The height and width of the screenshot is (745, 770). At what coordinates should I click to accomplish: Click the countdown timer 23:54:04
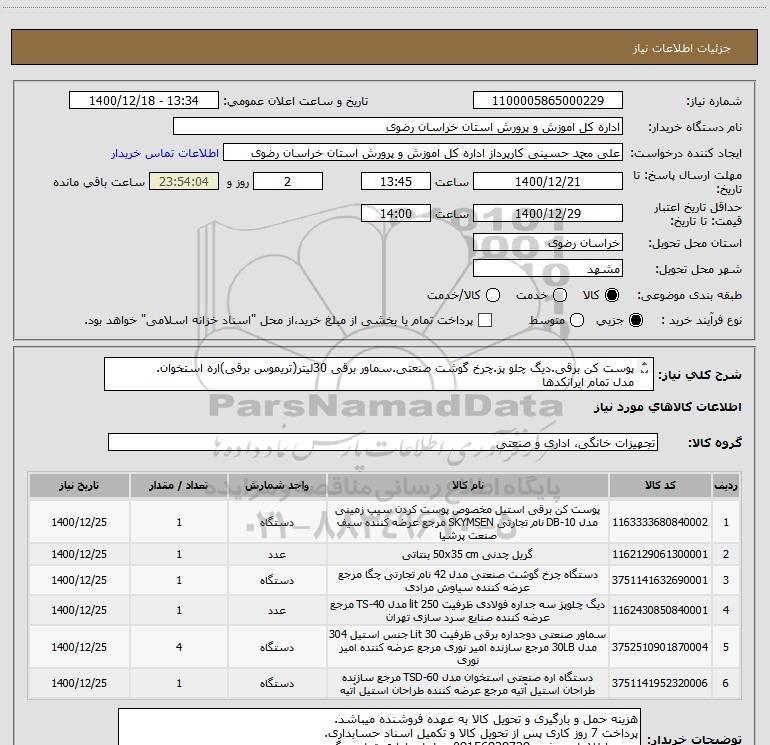point(184,181)
